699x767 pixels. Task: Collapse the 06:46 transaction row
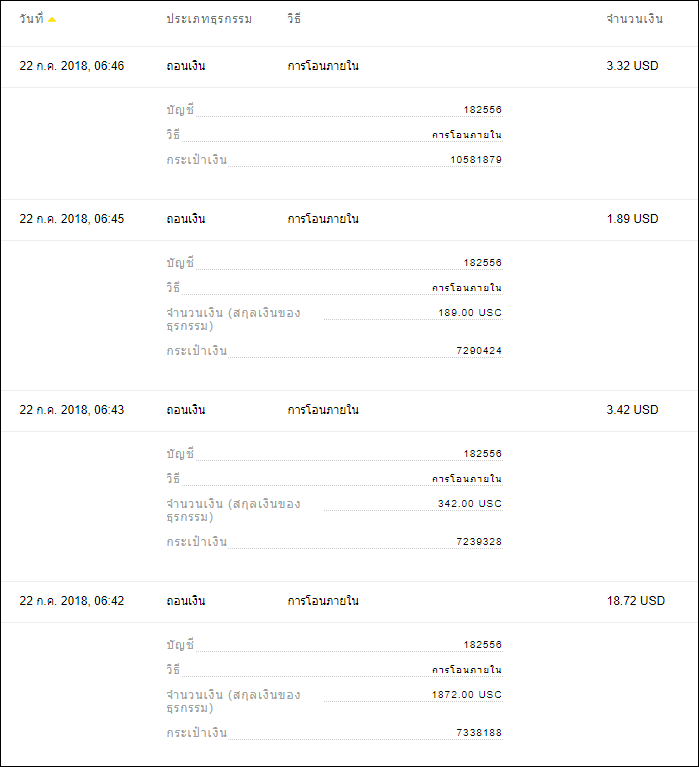[349, 67]
